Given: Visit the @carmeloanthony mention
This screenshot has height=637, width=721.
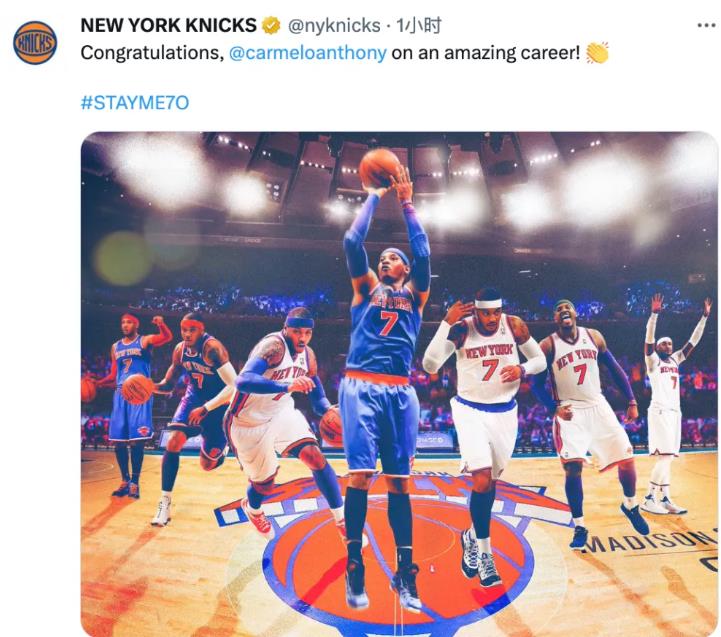Looking at the screenshot, I should coord(308,52).
